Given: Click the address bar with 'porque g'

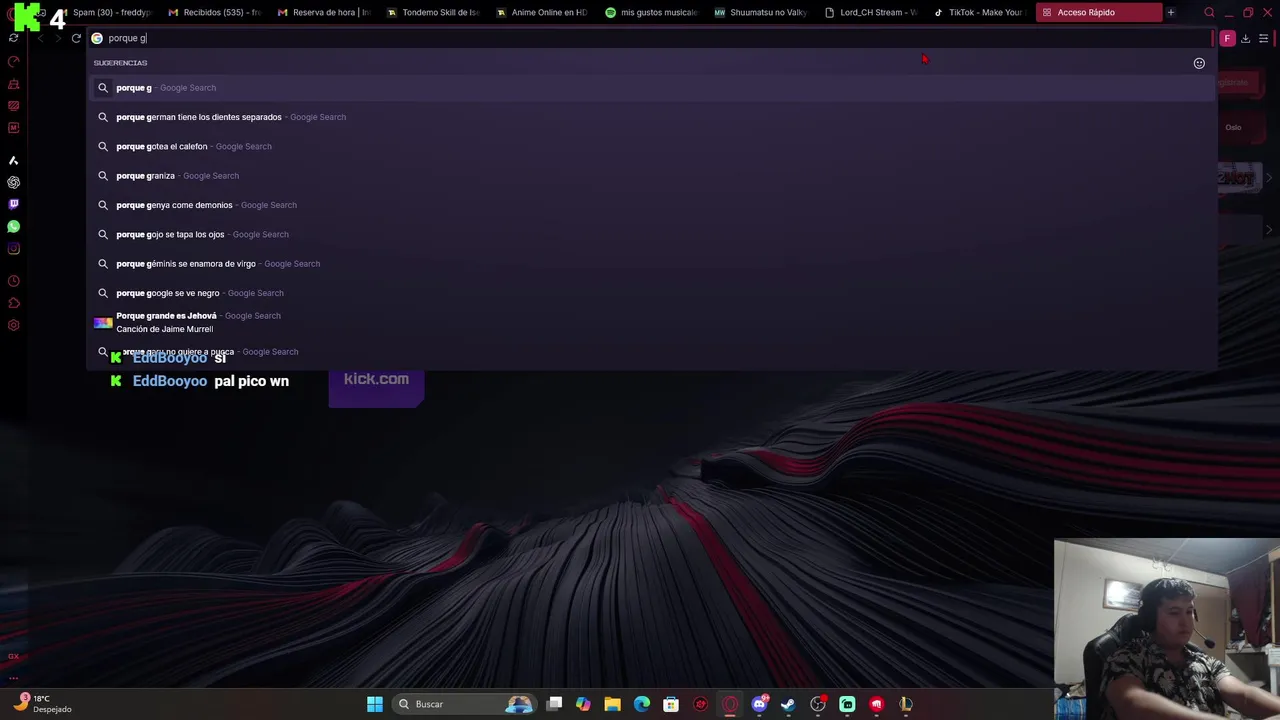Looking at the screenshot, I should 650,38.
